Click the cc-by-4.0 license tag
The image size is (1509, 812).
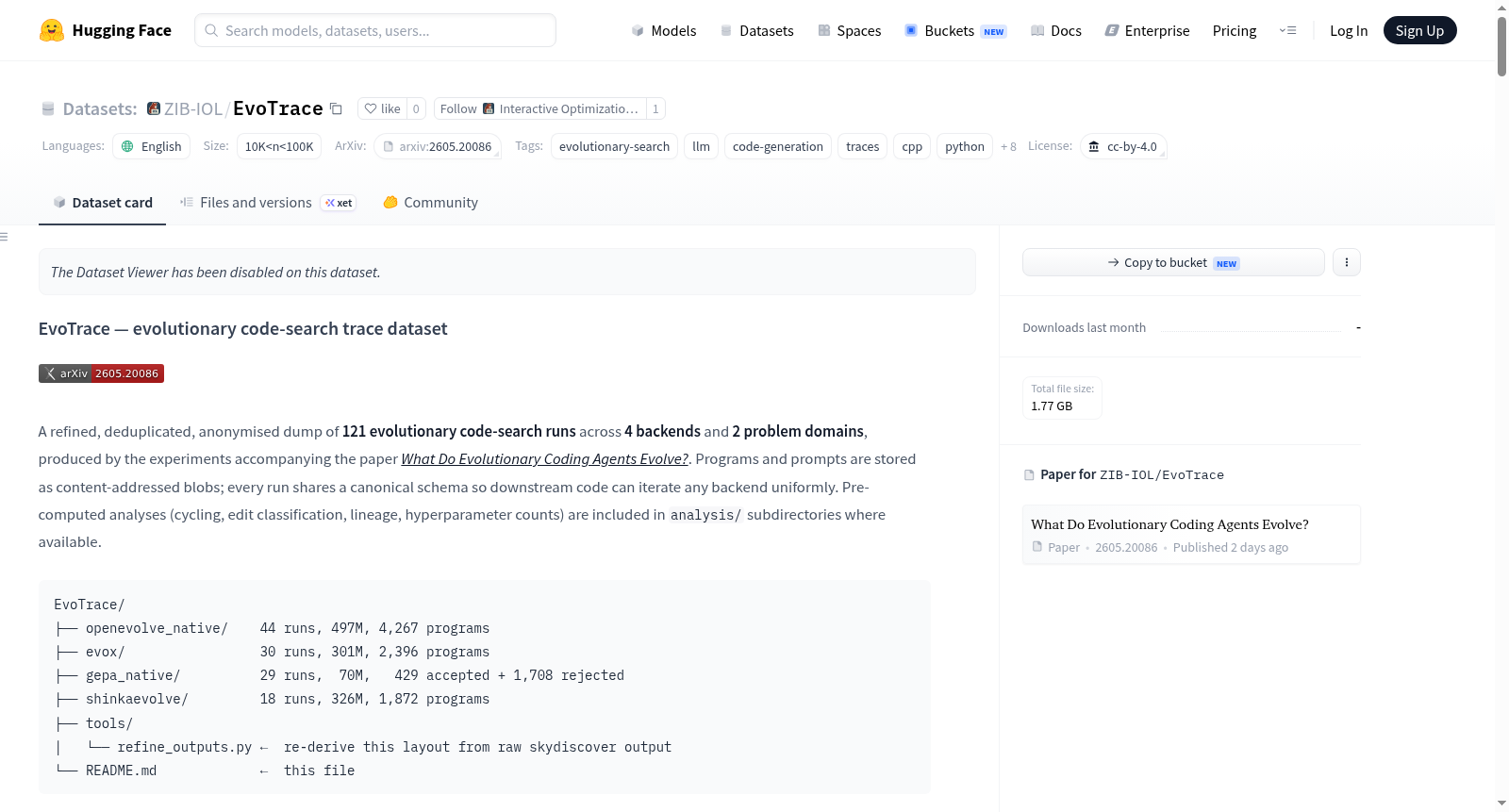coord(1123,146)
